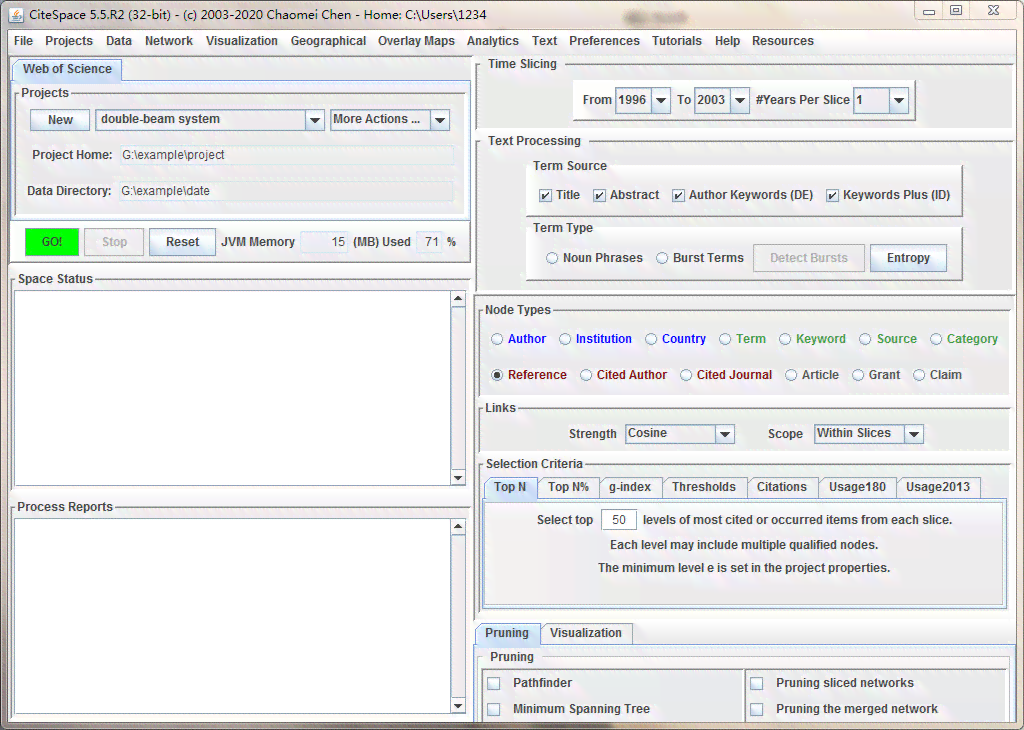Select Grant node type
The image size is (1024, 730).
point(858,375)
